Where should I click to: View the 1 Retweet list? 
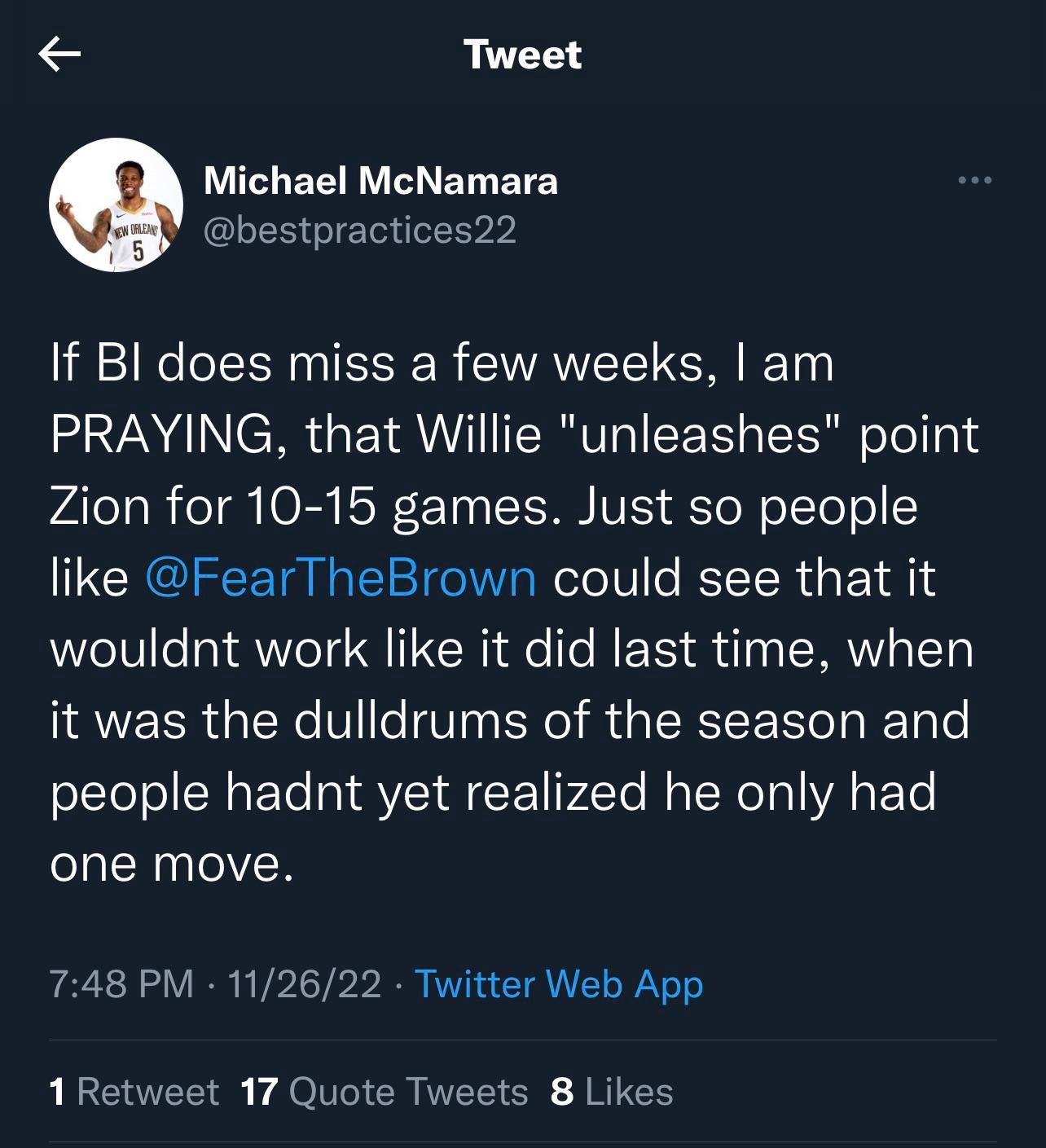click(x=134, y=1092)
